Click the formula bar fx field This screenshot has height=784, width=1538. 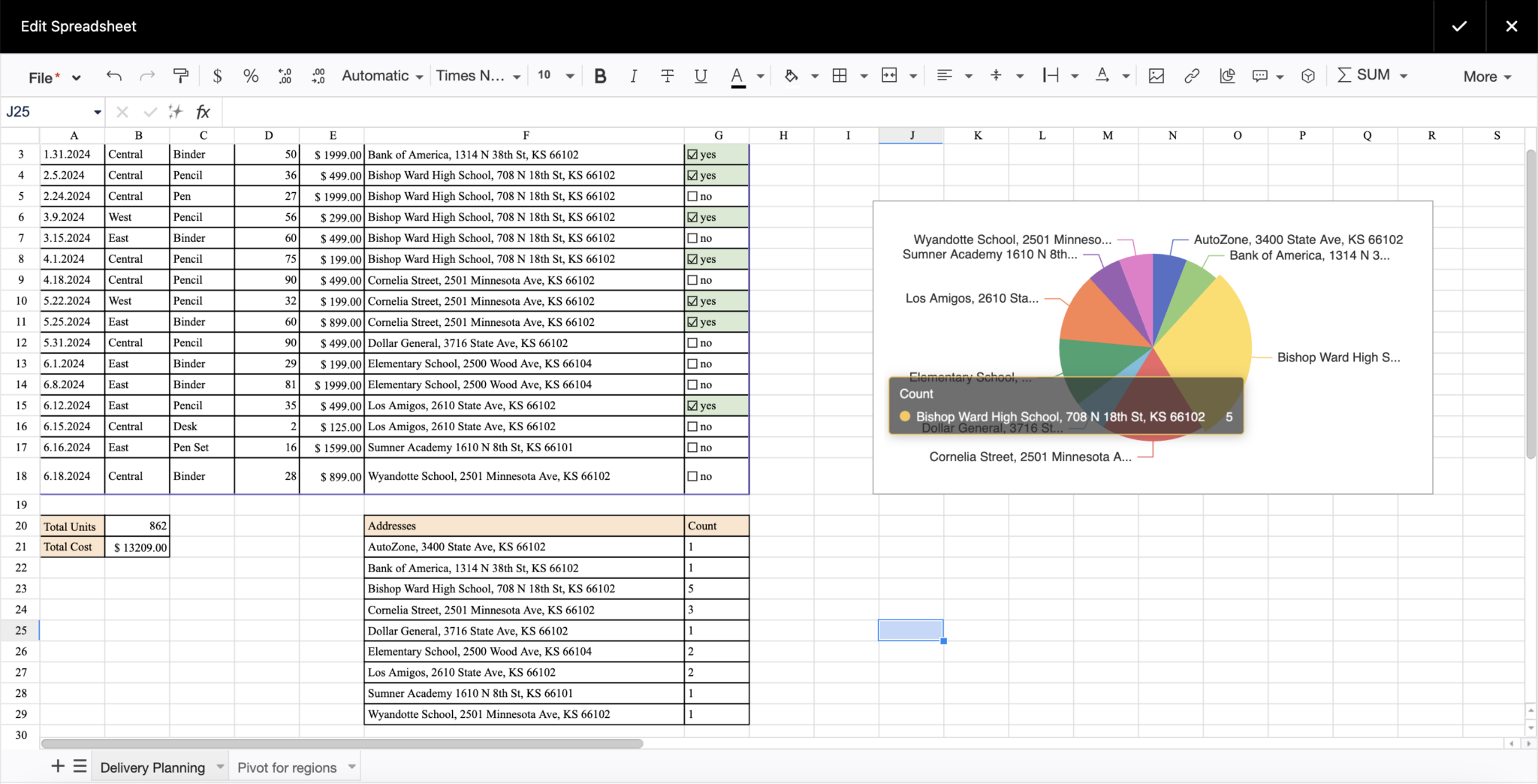coord(203,111)
